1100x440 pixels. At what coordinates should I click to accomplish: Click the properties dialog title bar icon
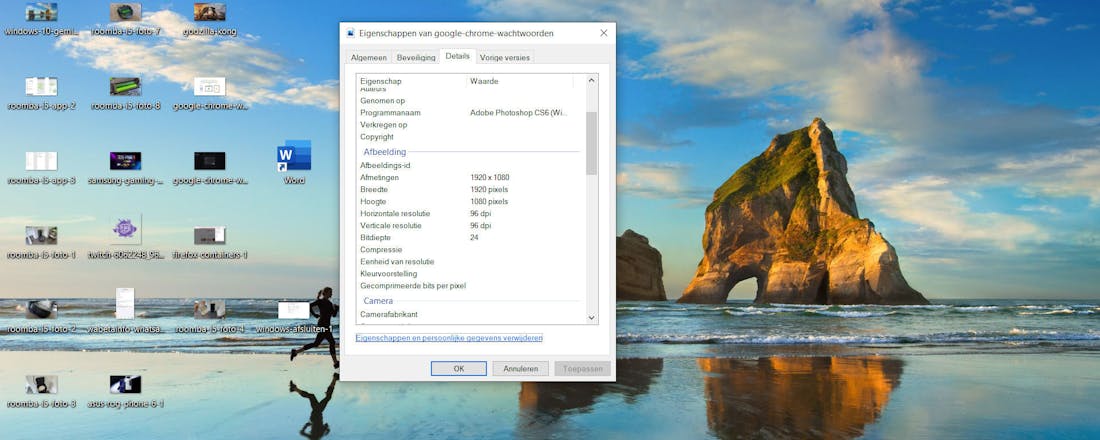point(351,33)
